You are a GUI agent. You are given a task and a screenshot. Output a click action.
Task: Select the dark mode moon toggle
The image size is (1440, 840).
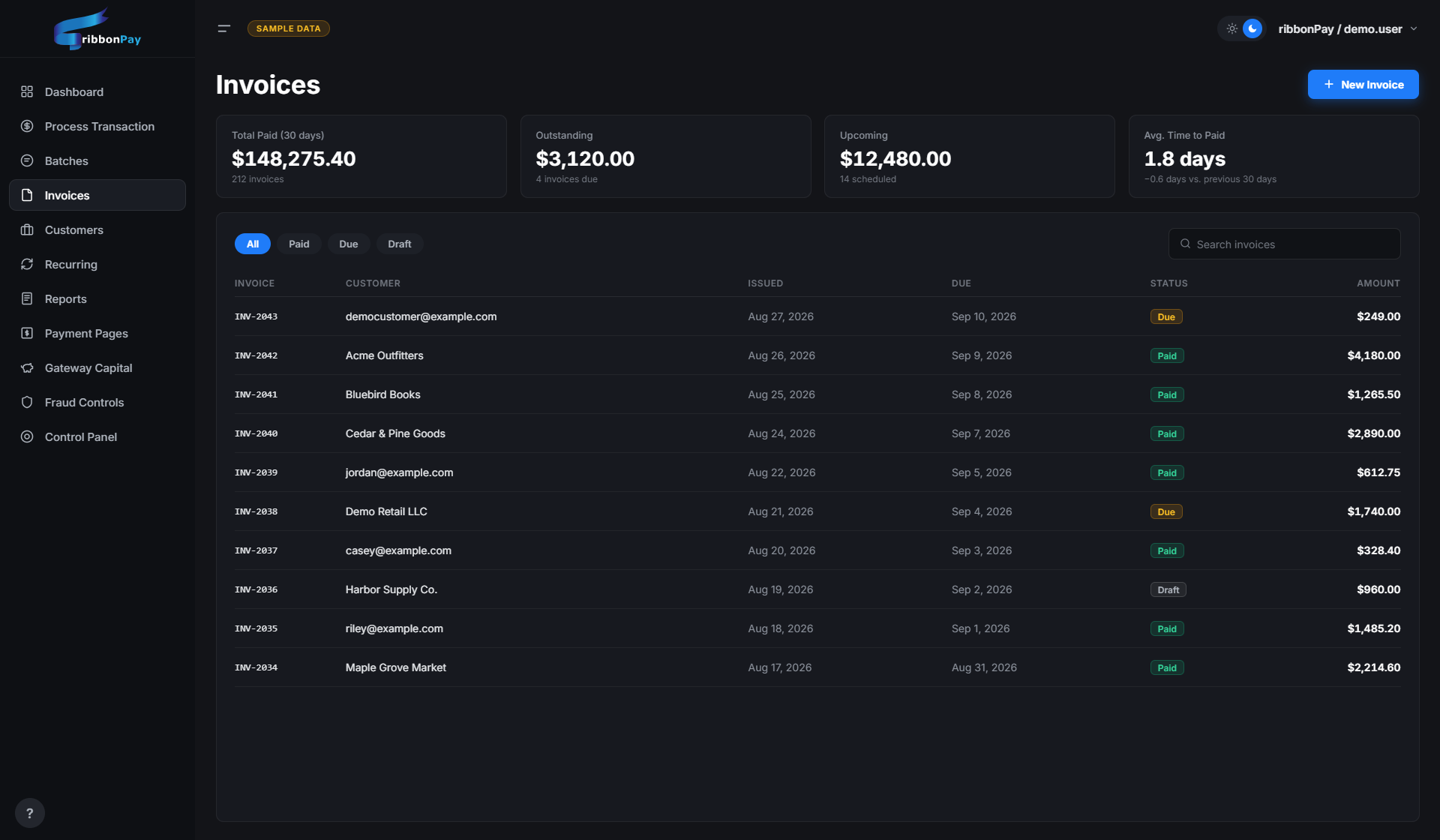[x=1252, y=28]
